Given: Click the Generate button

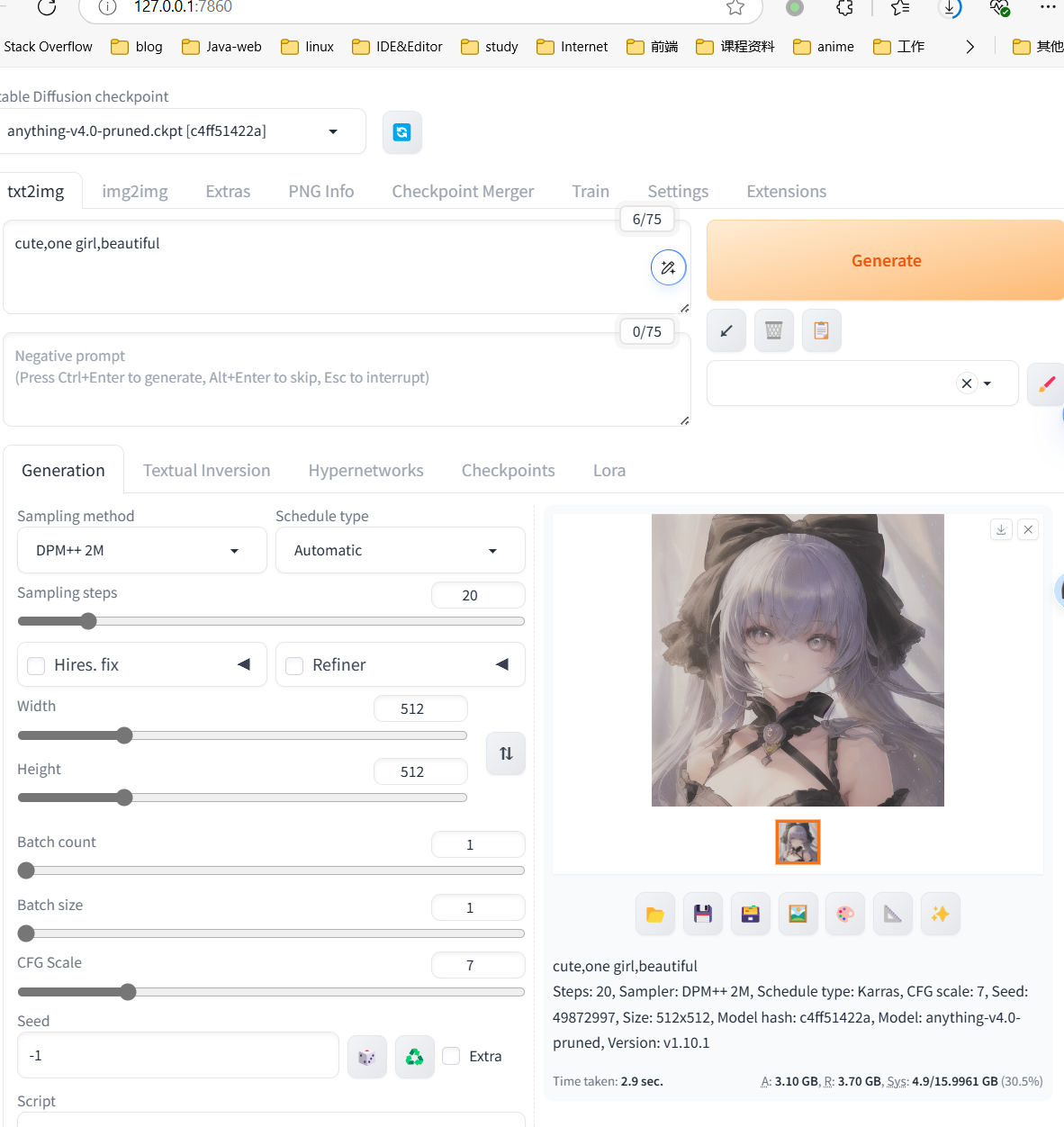Looking at the screenshot, I should (886, 260).
